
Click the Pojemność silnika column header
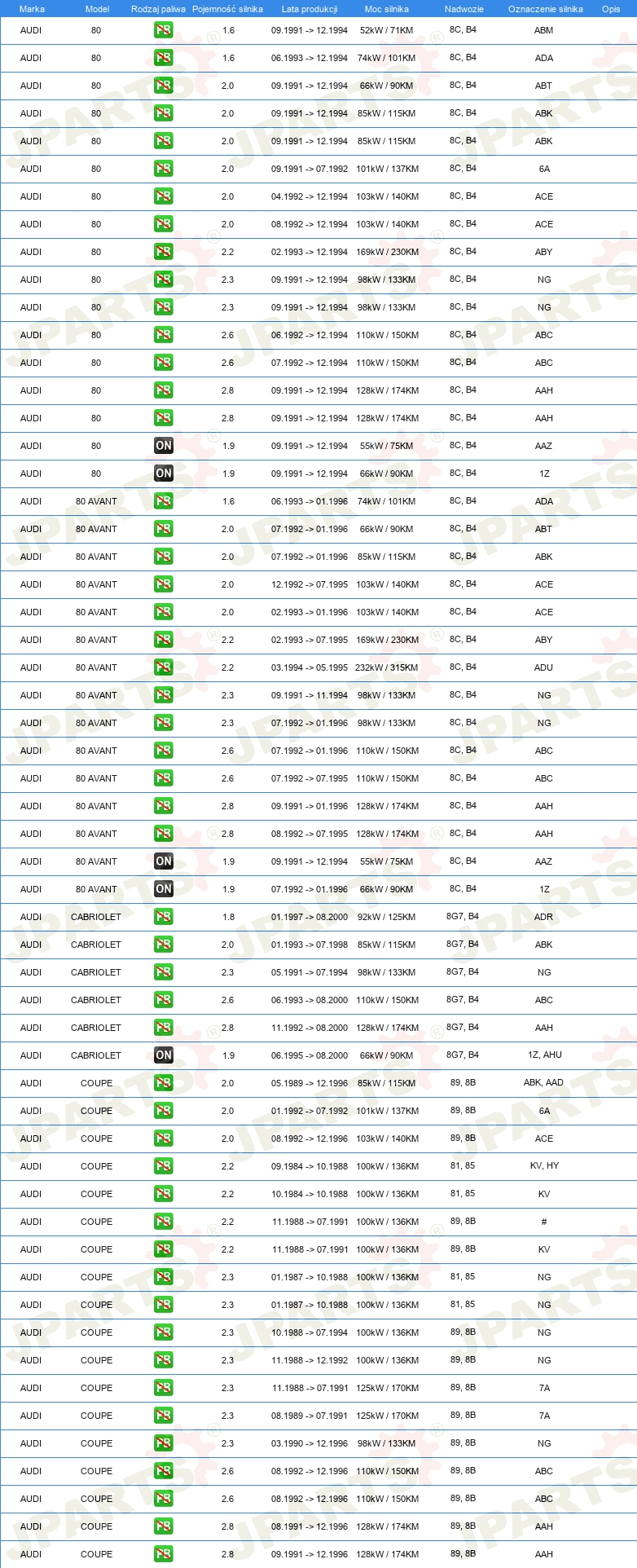(x=227, y=9)
